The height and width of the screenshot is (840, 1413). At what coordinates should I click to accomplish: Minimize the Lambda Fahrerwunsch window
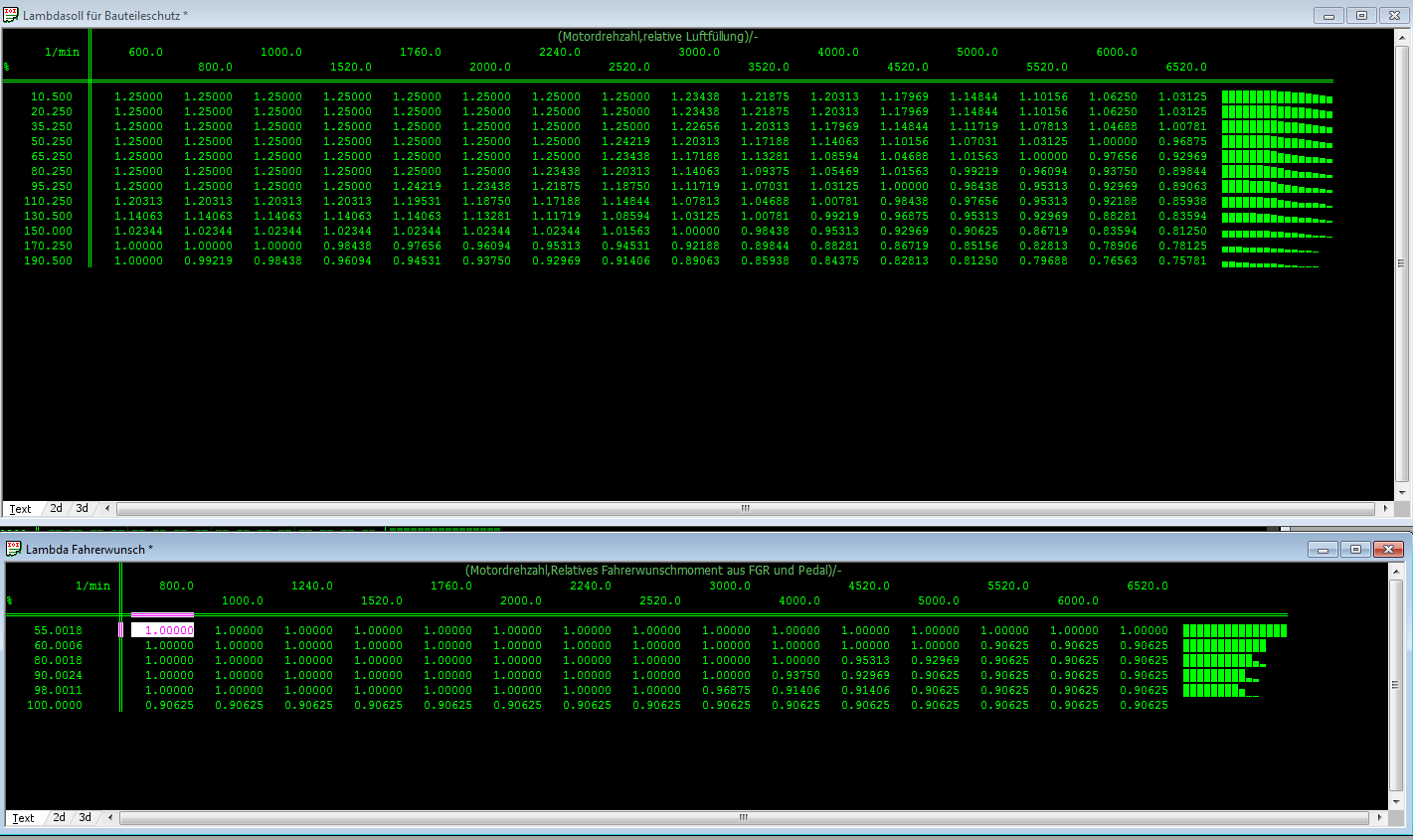coord(1323,550)
